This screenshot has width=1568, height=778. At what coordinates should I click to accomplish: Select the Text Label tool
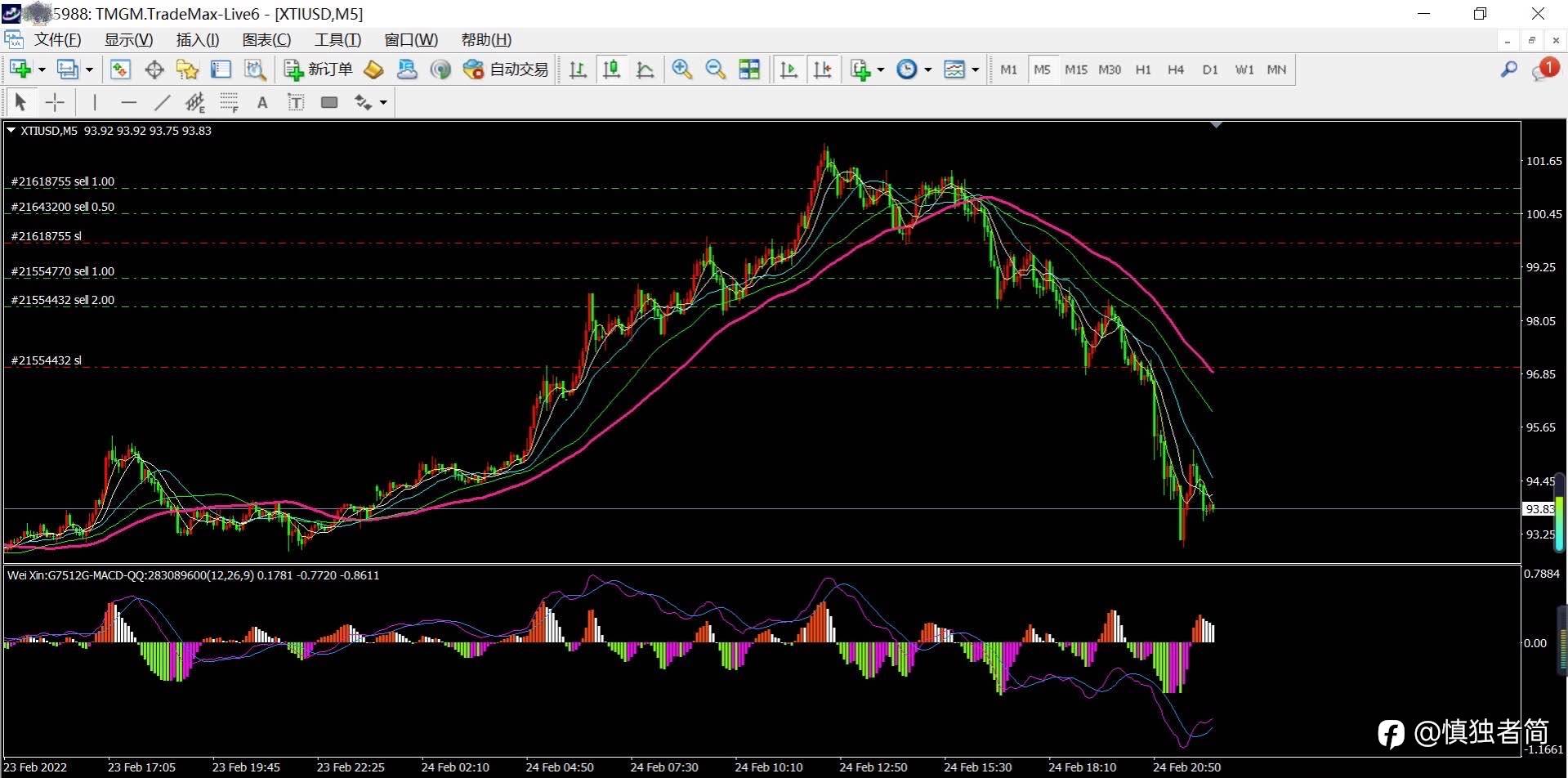[296, 103]
